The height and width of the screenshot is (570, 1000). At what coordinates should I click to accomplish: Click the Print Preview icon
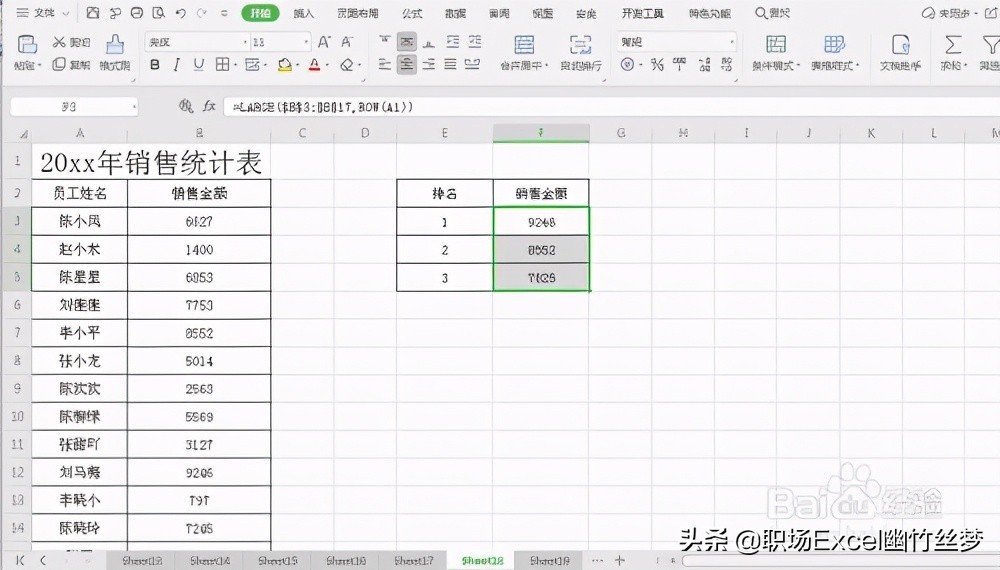pyautogui.click(x=158, y=13)
